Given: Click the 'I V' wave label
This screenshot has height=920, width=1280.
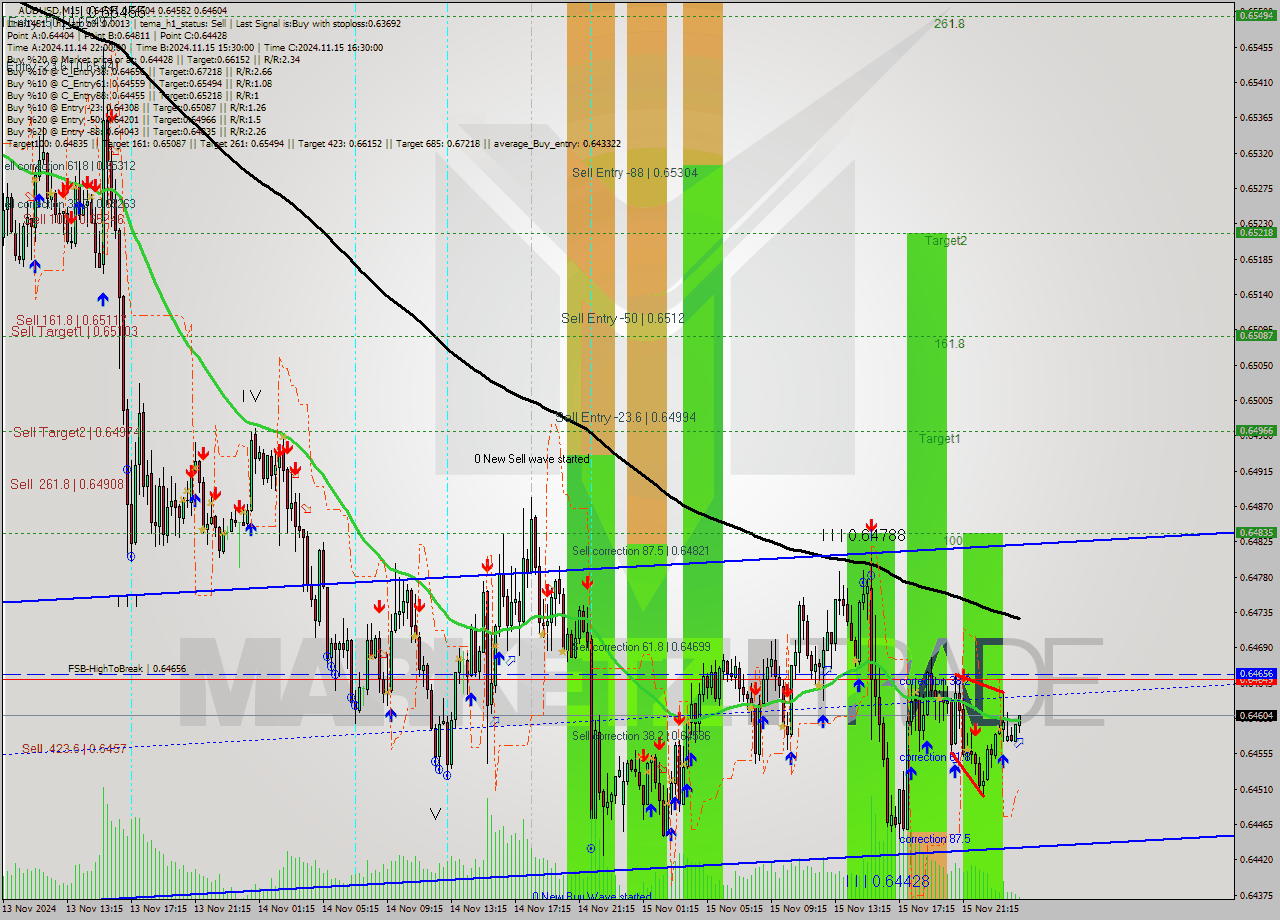Looking at the screenshot, I should [x=251, y=396].
